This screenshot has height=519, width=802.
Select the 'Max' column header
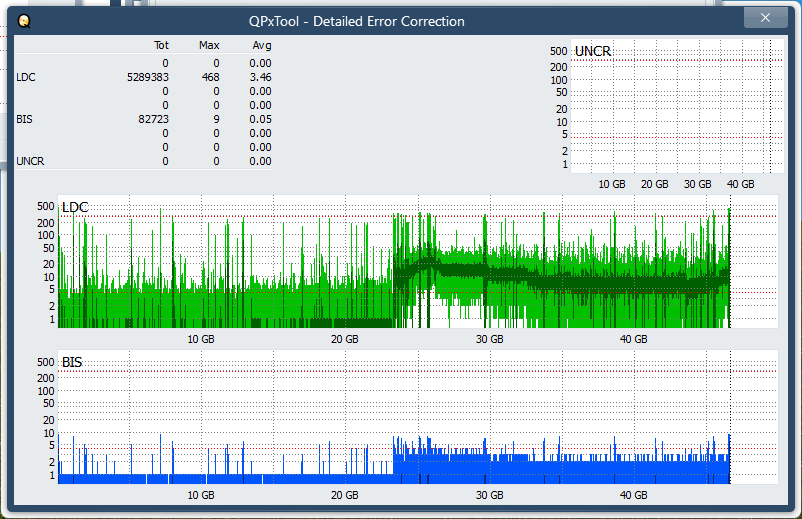pyautogui.click(x=209, y=46)
